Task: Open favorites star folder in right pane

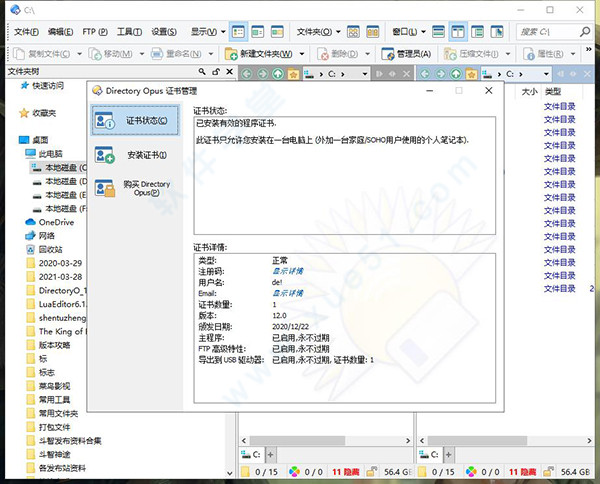Action: tap(471, 74)
